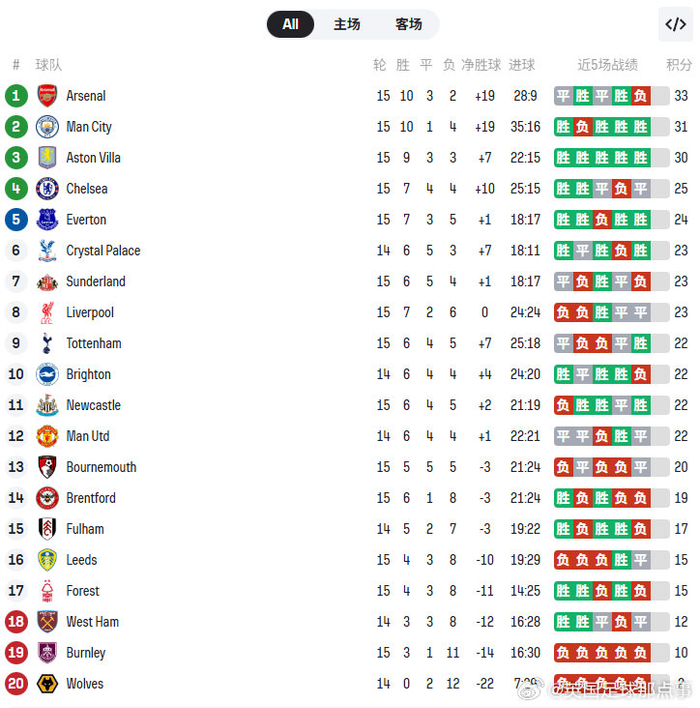This screenshot has width=700, height=708.
Task: Click the Man City club crest
Action: click(47, 127)
